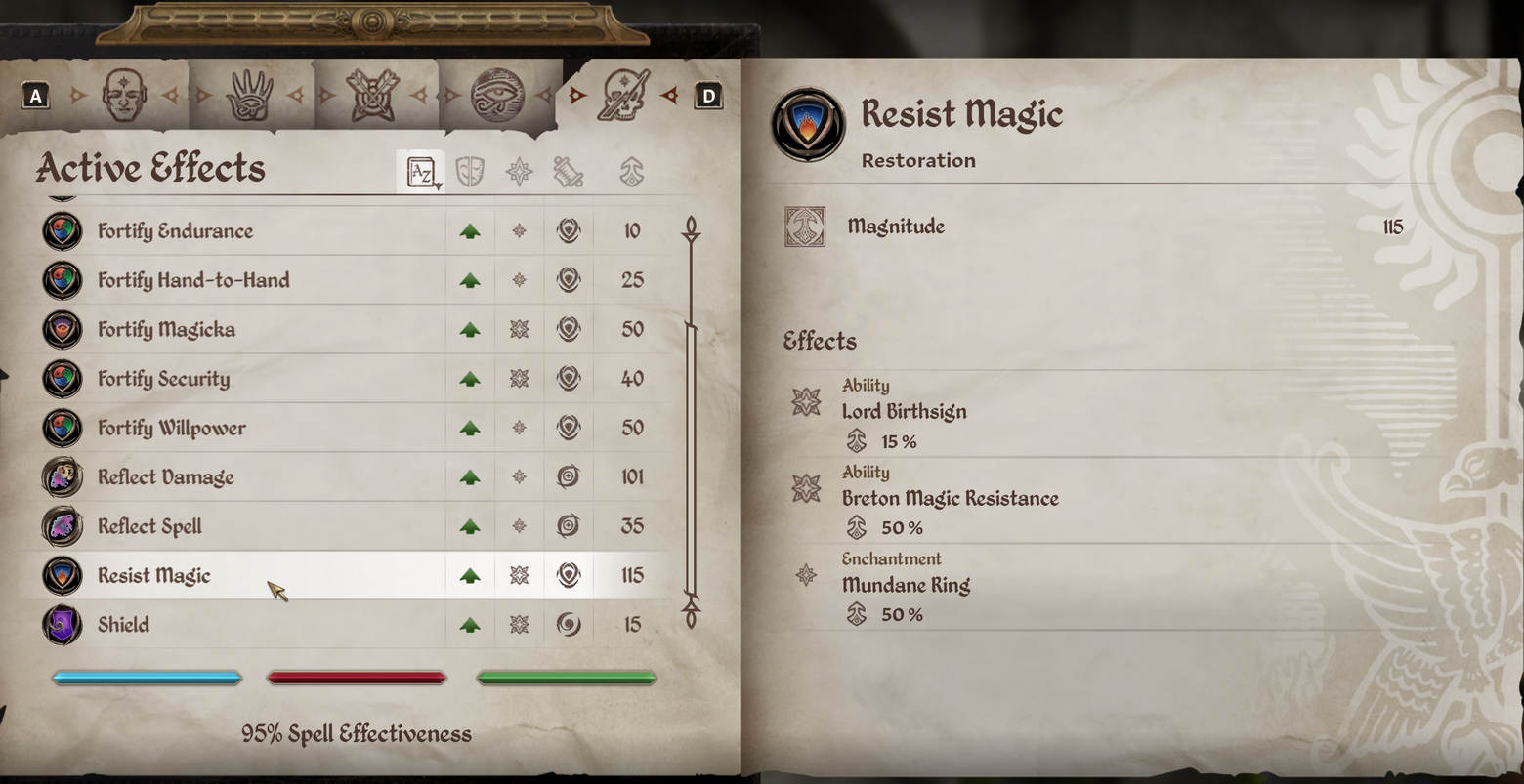
Task: Sort effects by the mask column
Action: click(x=470, y=173)
